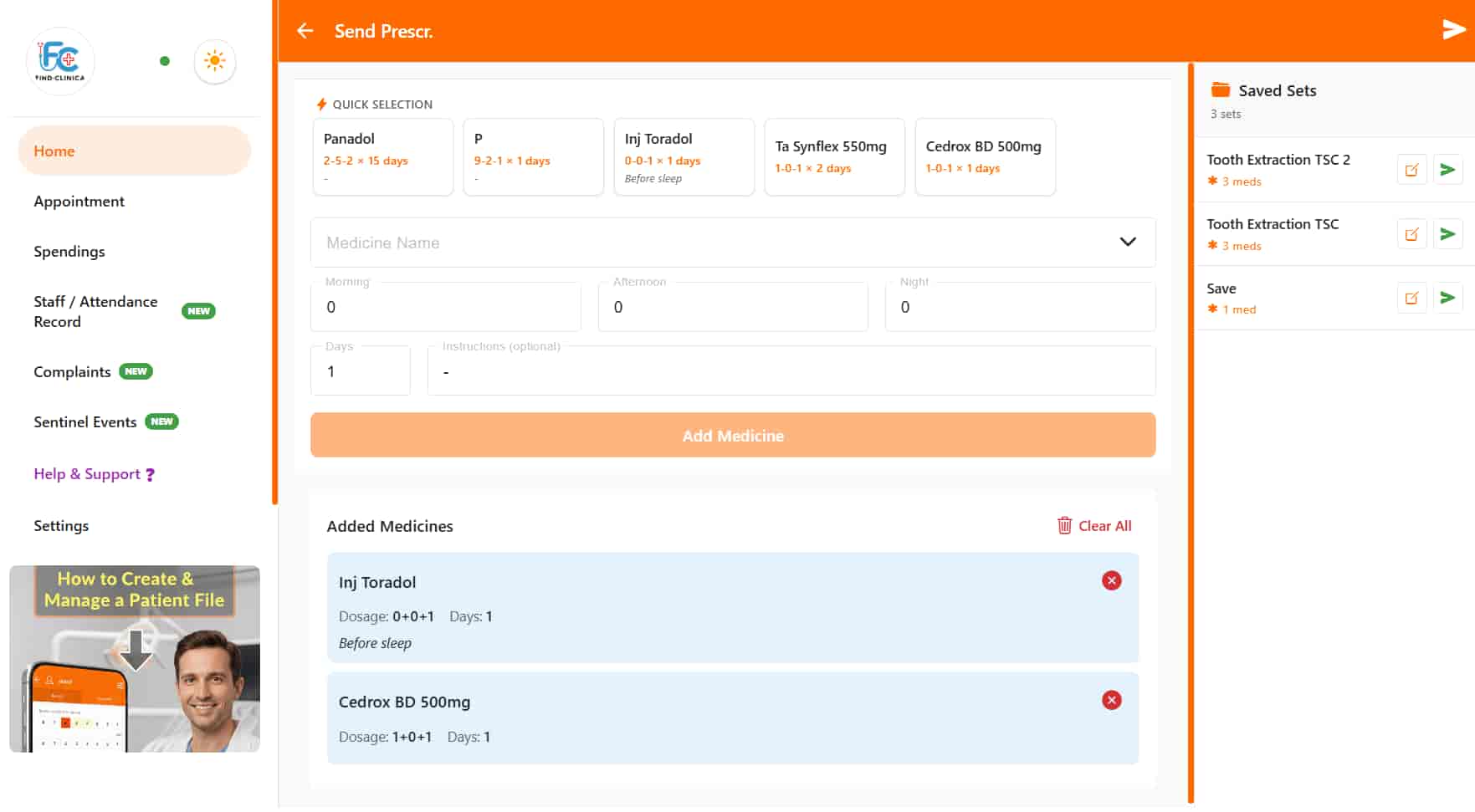This screenshot has height=812, width=1475.
Task: Open the Appointment menu item
Action: click(x=79, y=202)
